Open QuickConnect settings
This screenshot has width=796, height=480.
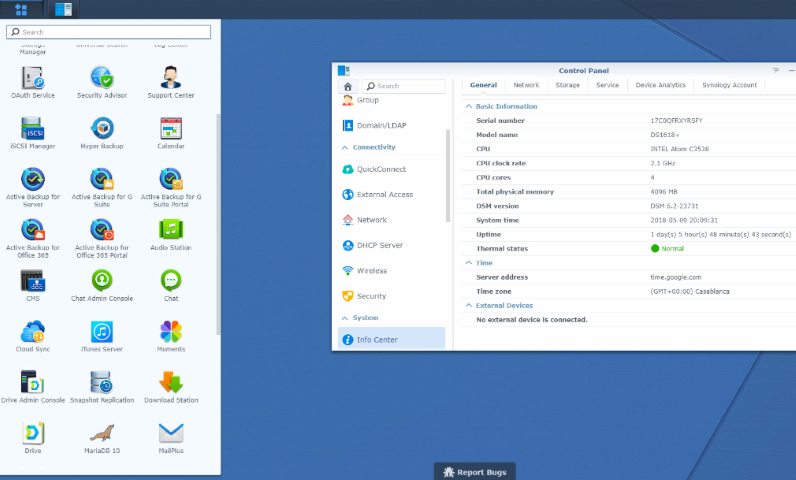tap(391, 169)
